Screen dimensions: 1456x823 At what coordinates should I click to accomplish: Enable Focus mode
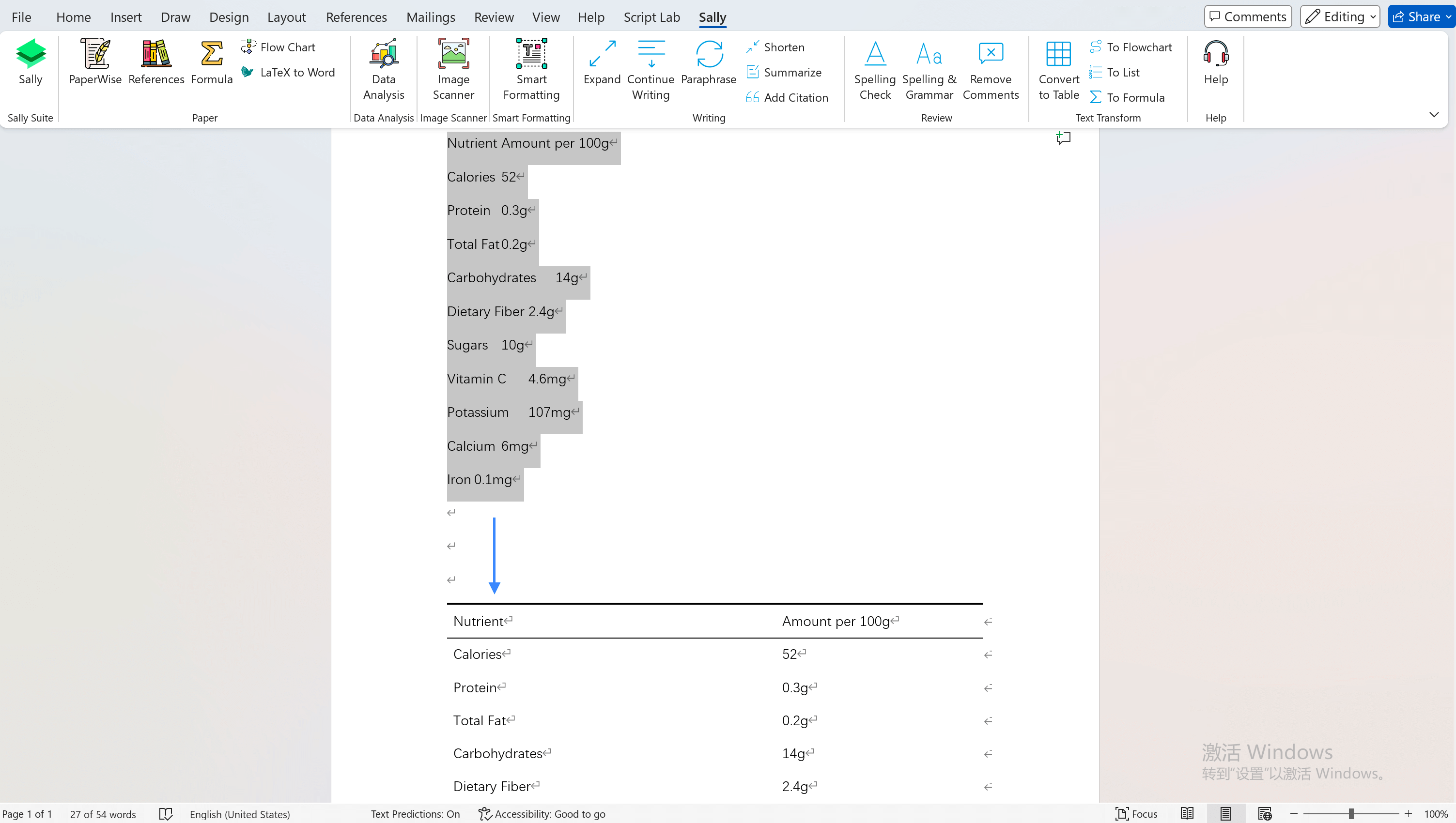click(1136, 814)
